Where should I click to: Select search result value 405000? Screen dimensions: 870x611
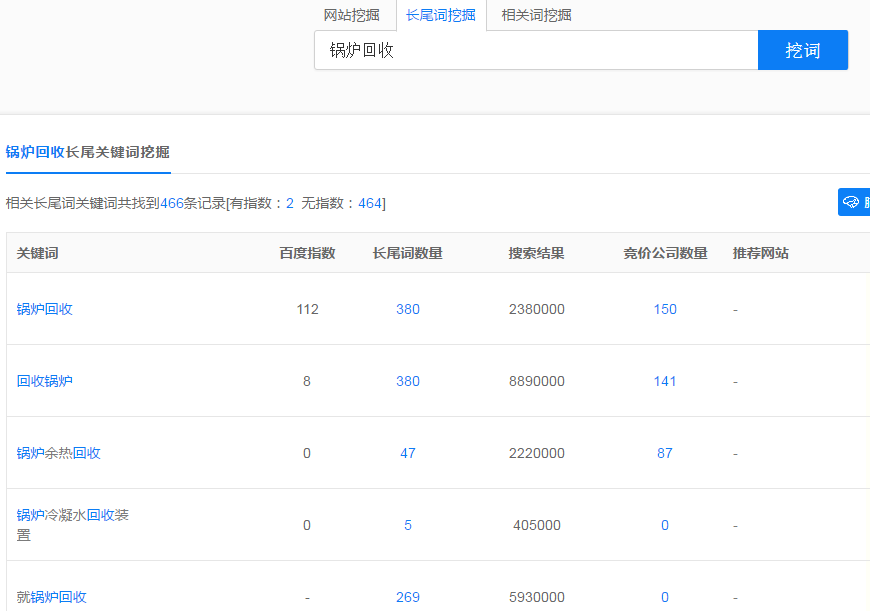click(536, 525)
